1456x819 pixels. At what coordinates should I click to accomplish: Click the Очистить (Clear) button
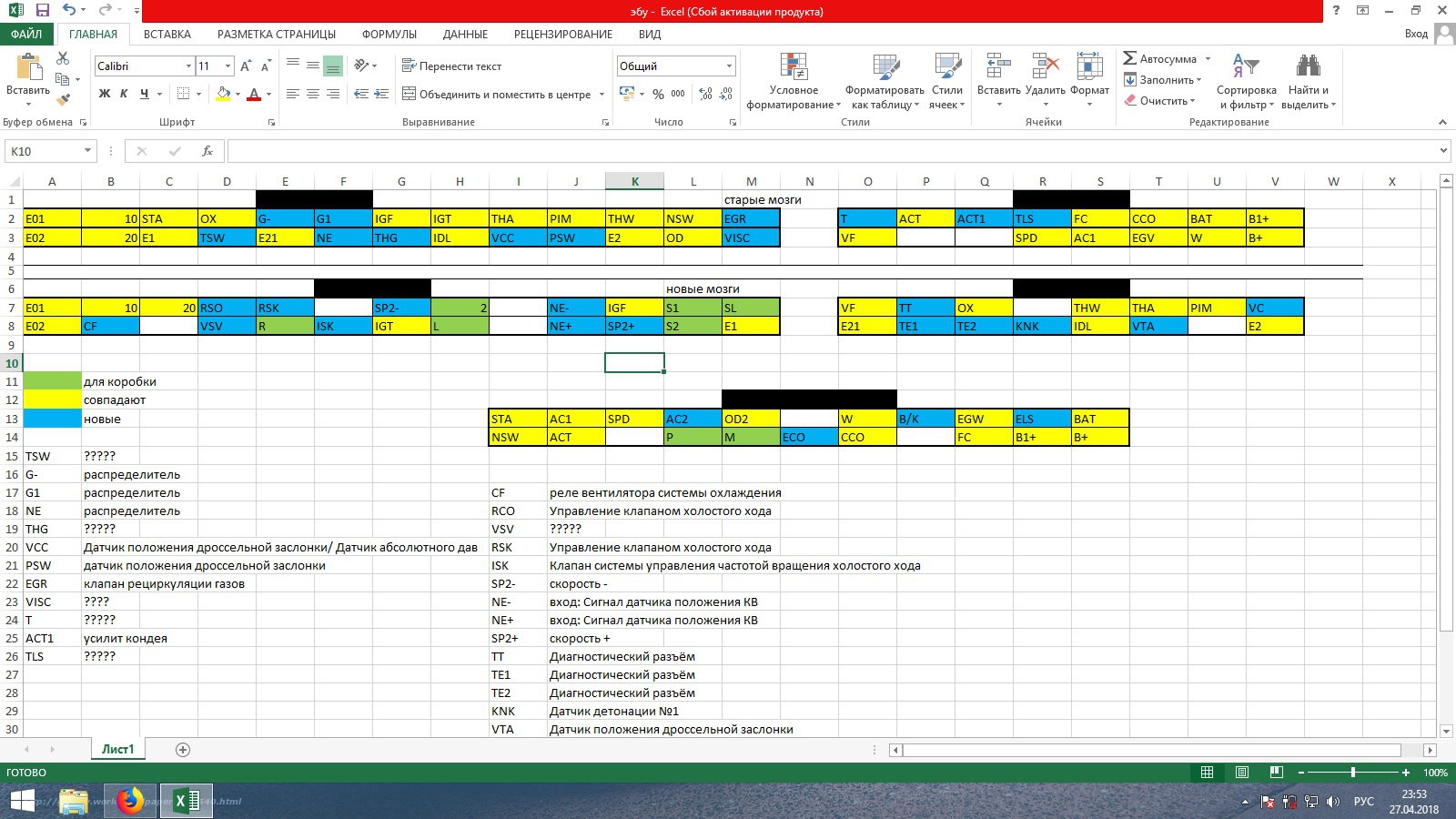pyautogui.click(x=1158, y=101)
